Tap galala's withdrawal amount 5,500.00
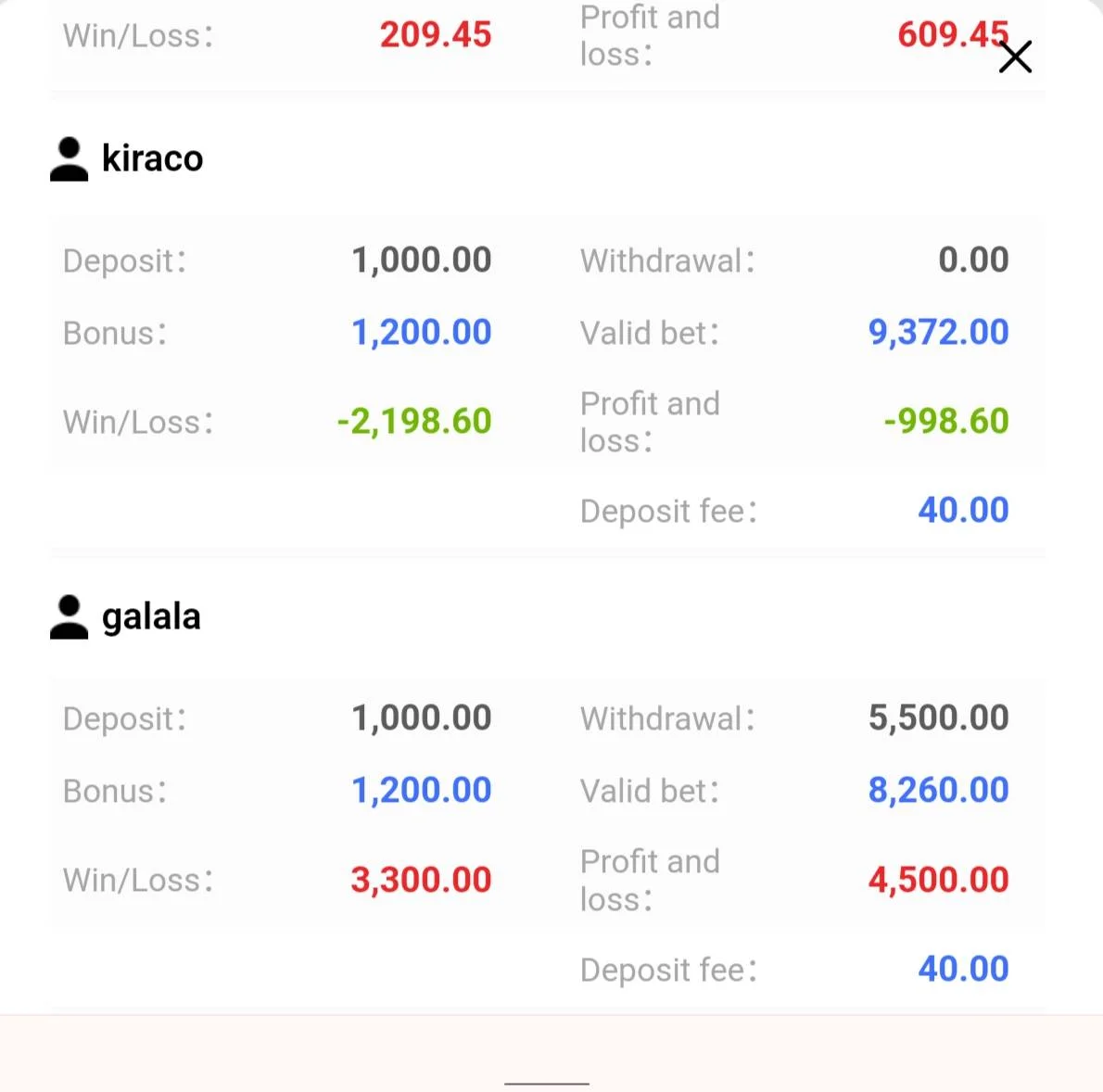1103x1092 pixels. pos(938,718)
